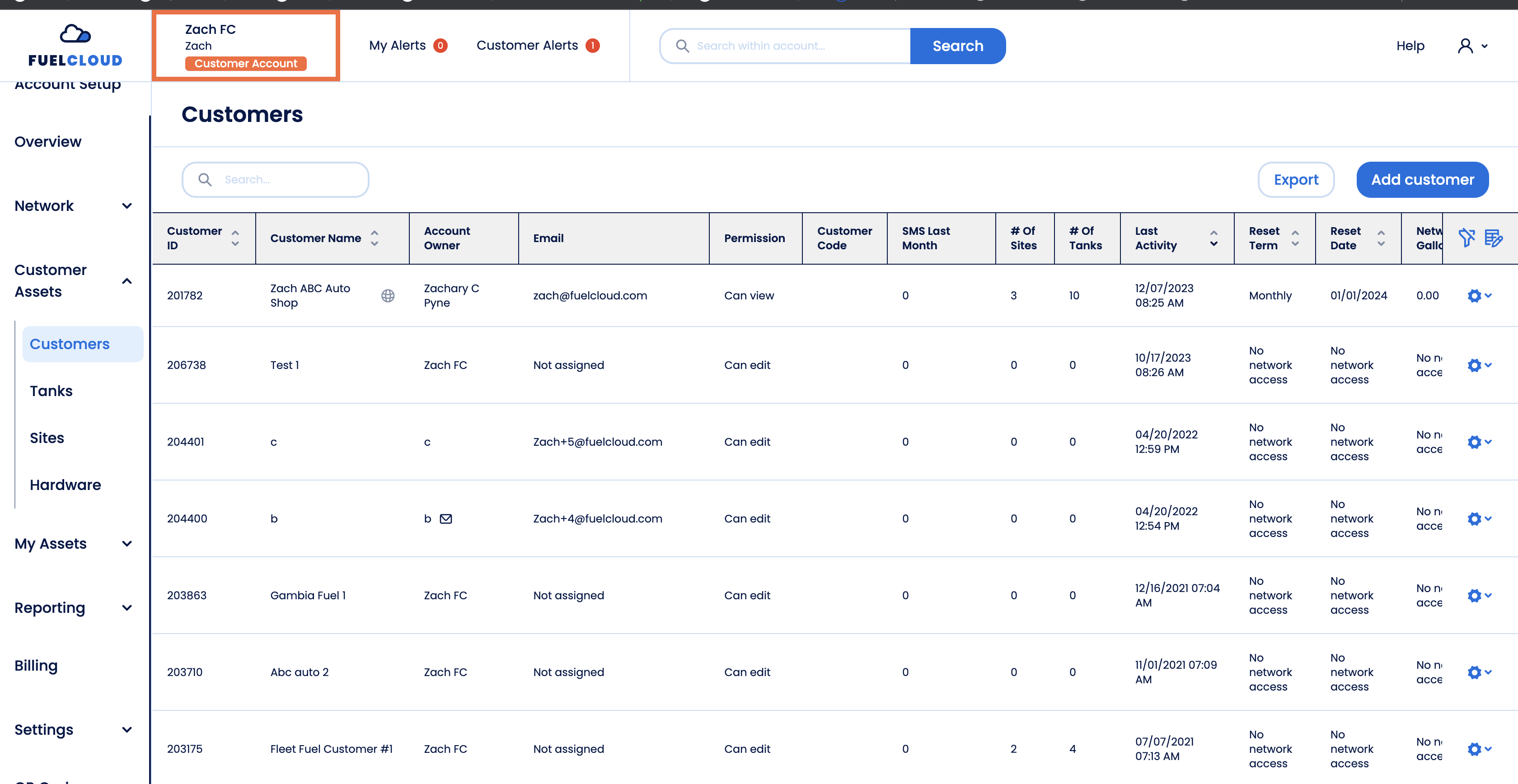This screenshot has height=784, width=1518.
Task: Sort table by Reset Term
Action: 1295,238
